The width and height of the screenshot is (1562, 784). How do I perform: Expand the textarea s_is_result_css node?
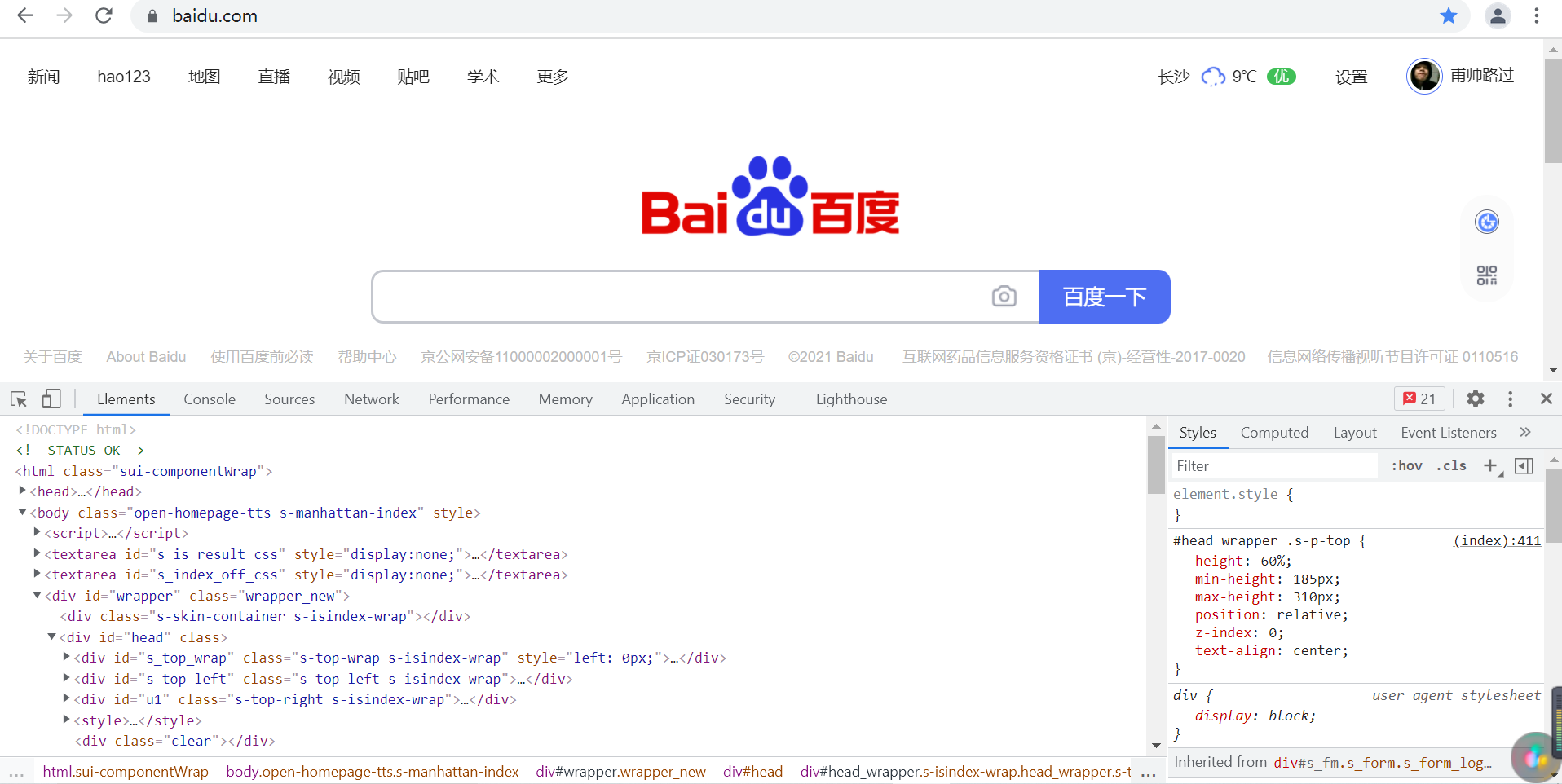[38, 553]
